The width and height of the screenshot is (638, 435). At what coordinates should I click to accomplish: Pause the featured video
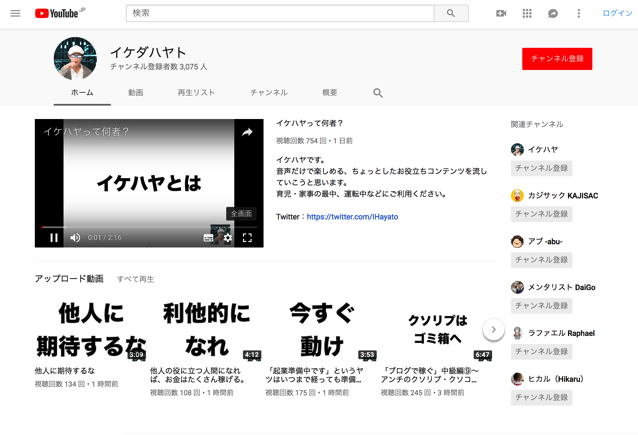54,238
